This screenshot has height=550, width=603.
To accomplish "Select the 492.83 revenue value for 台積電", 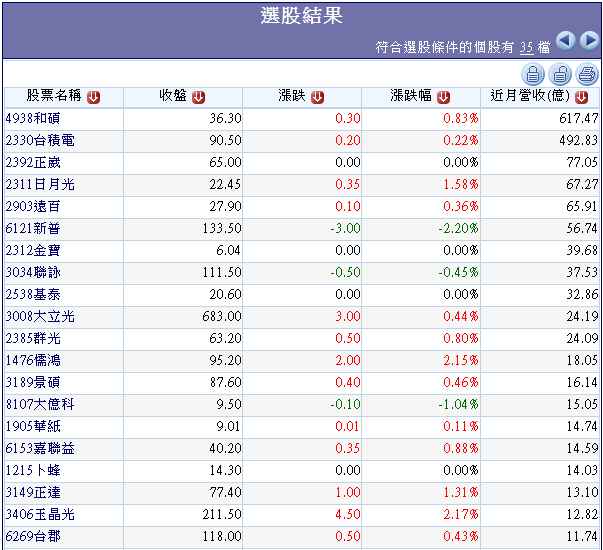I will pos(579,140).
